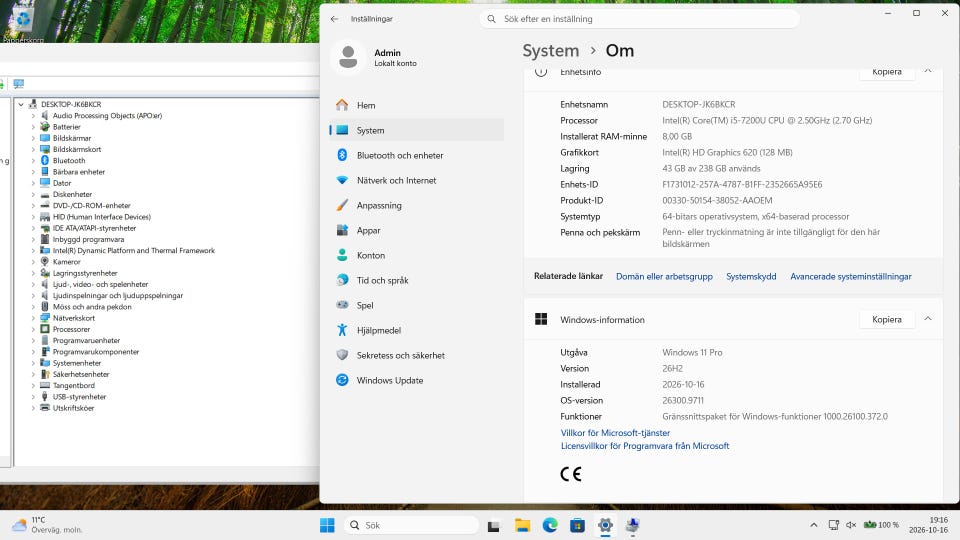Expand Batterier in Device Manager
Viewport: 960px width, 540px height.
tap(33, 127)
